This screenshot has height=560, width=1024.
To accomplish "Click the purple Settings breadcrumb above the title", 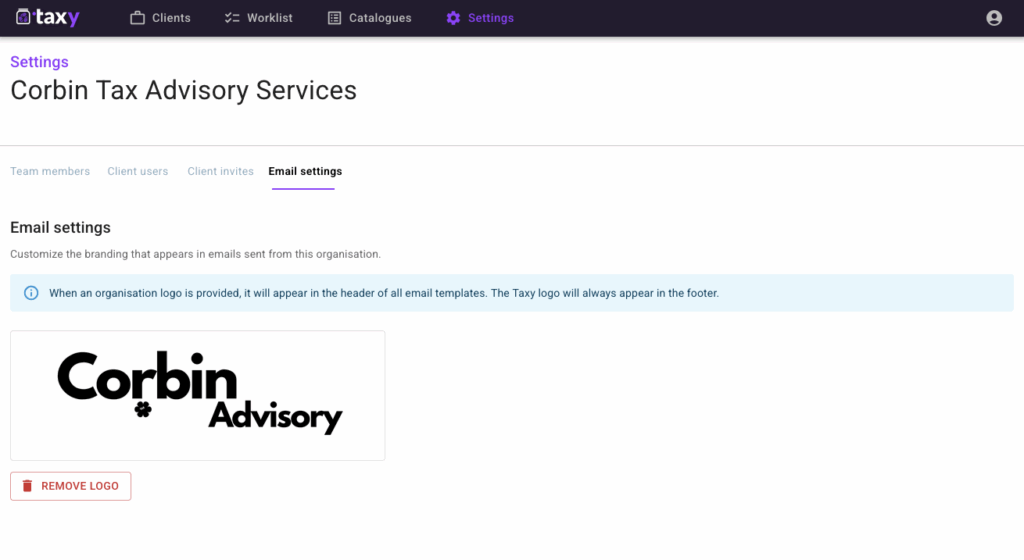I will click(39, 62).
